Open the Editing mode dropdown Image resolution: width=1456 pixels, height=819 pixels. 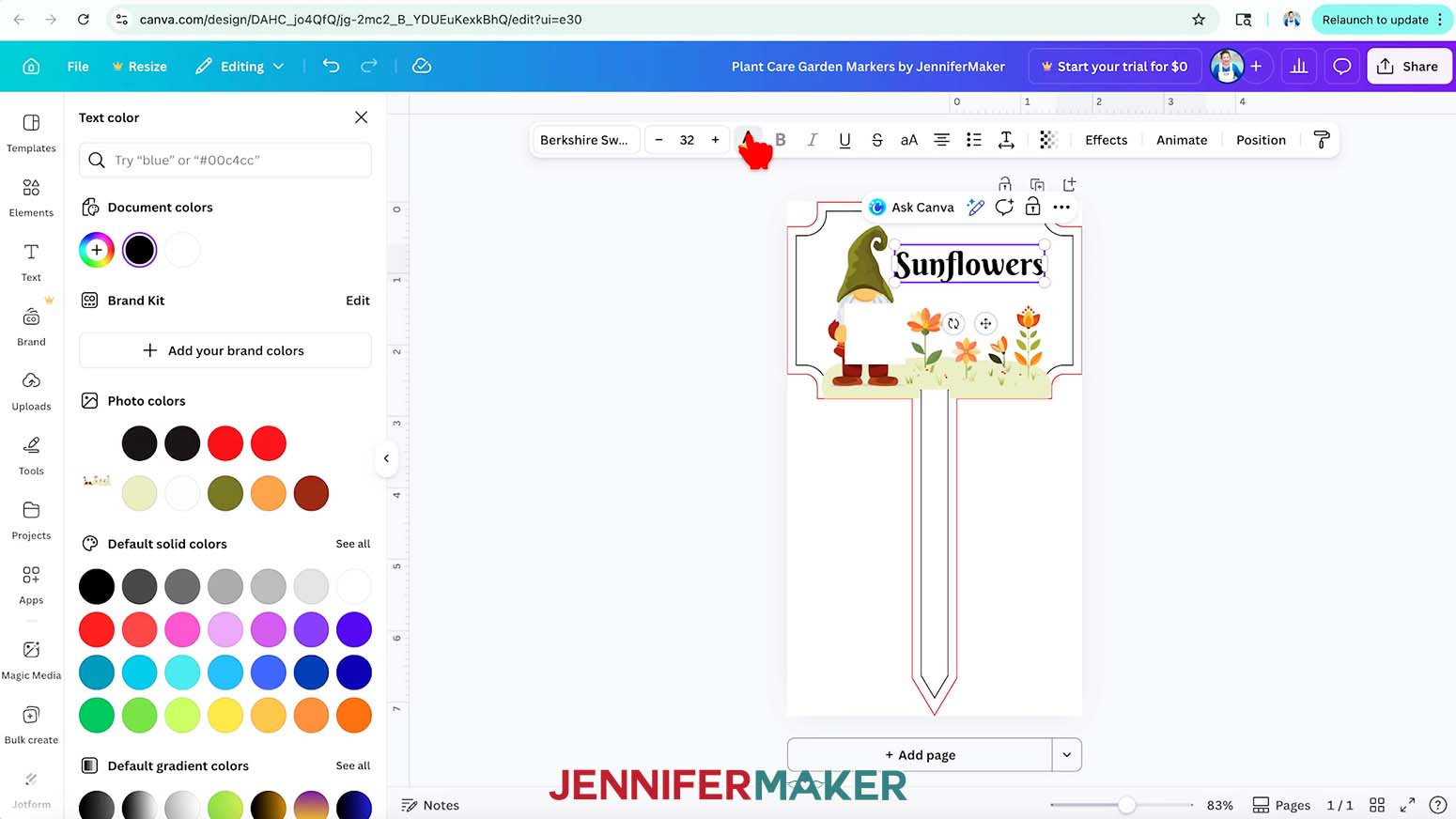[240, 66]
